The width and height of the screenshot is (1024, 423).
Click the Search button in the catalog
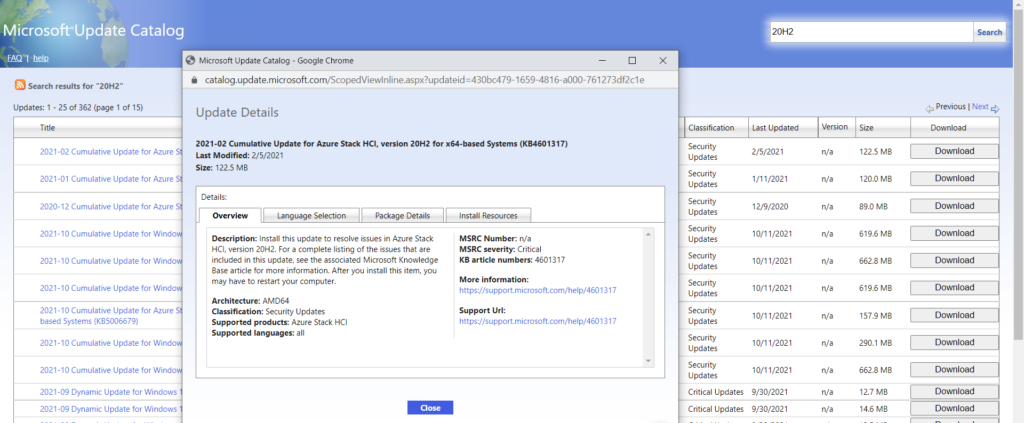coord(989,32)
